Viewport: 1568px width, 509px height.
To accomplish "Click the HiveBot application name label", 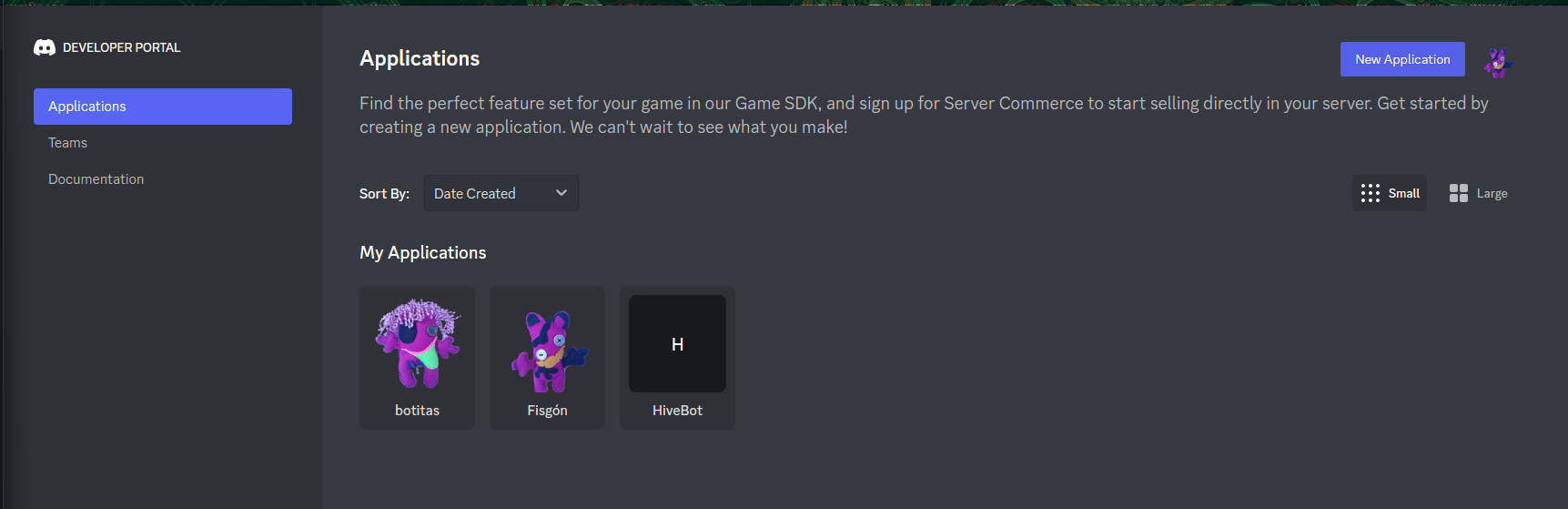I will 677,411.
